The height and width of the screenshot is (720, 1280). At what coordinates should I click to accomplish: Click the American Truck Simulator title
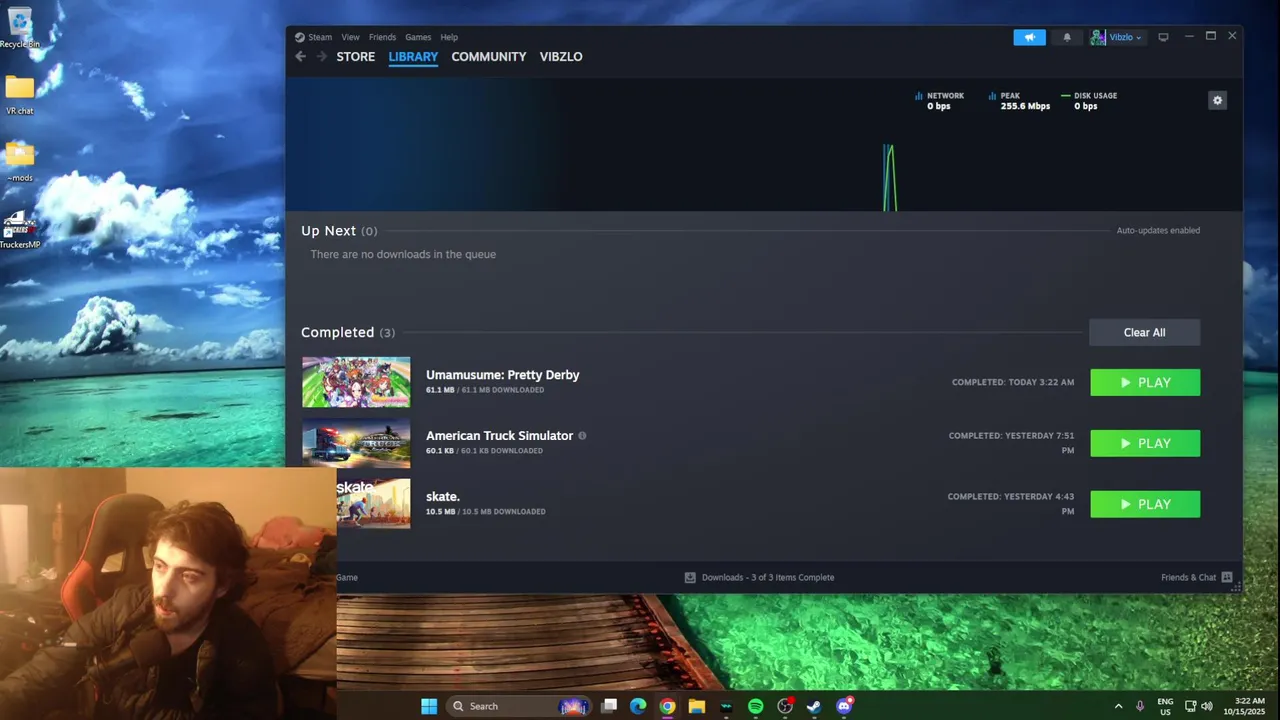click(x=499, y=436)
